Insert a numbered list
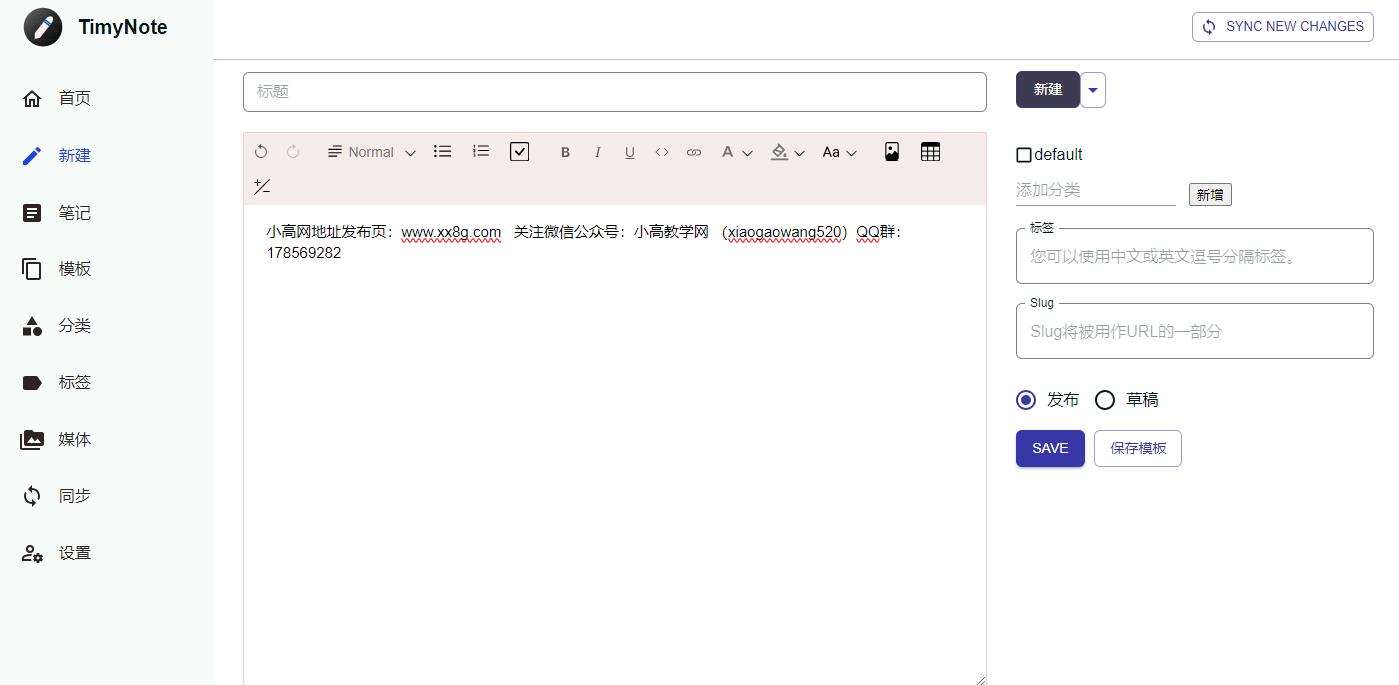 pos(481,151)
